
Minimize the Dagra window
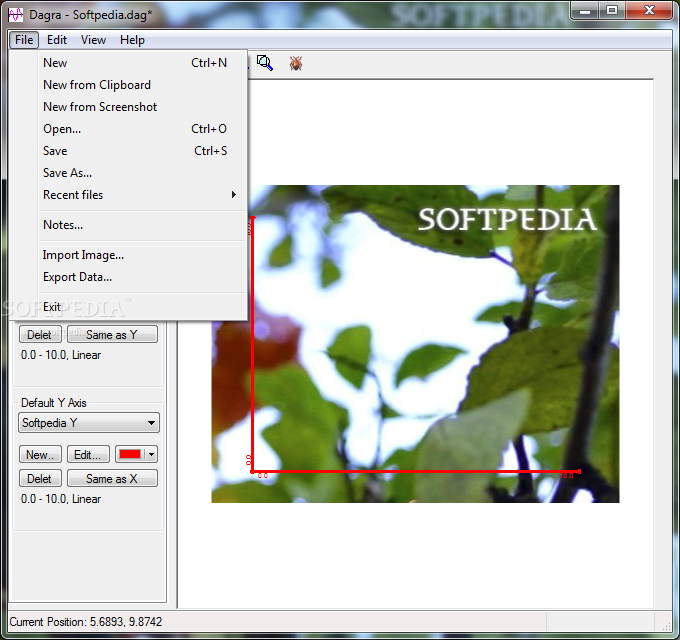point(585,11)
